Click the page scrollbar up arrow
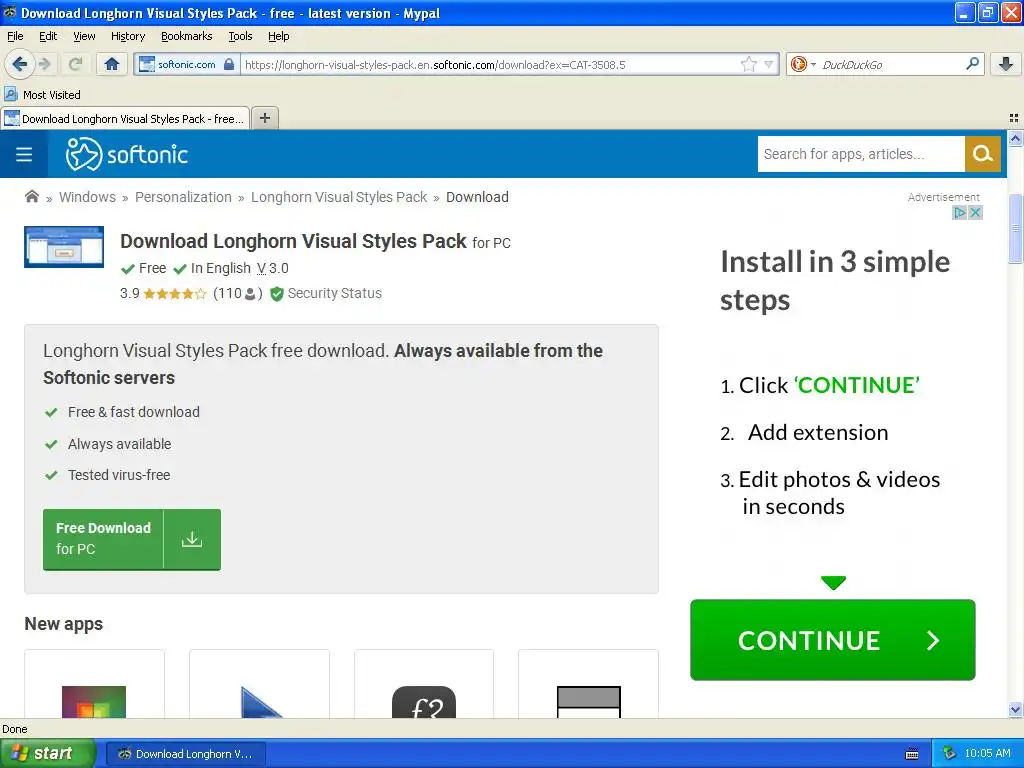The width and height of the screenshot is (1024, 768). pyautogui.click(x=1016, y=138)
